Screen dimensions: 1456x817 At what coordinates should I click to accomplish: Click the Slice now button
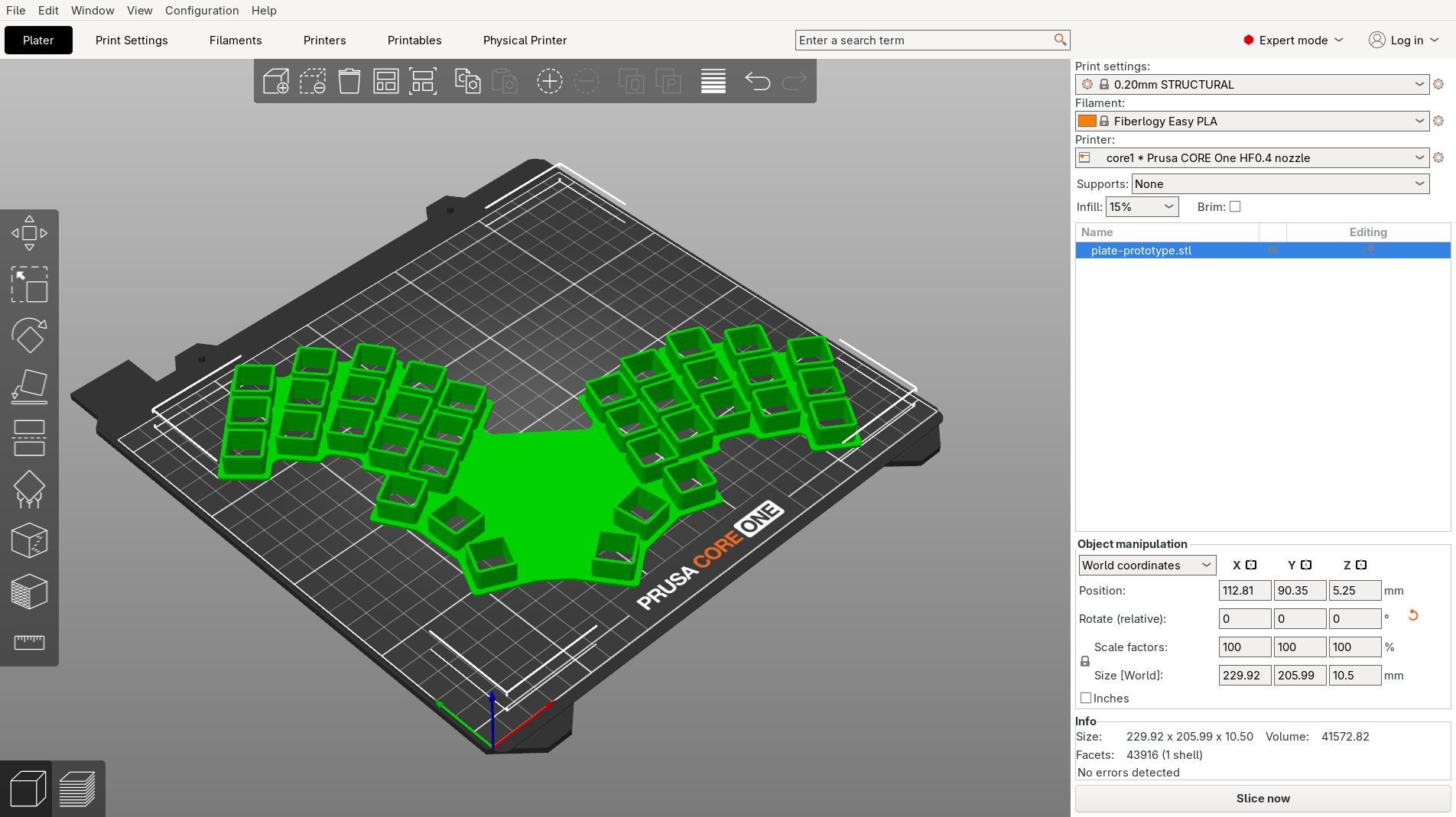(x=1263, y=798)
